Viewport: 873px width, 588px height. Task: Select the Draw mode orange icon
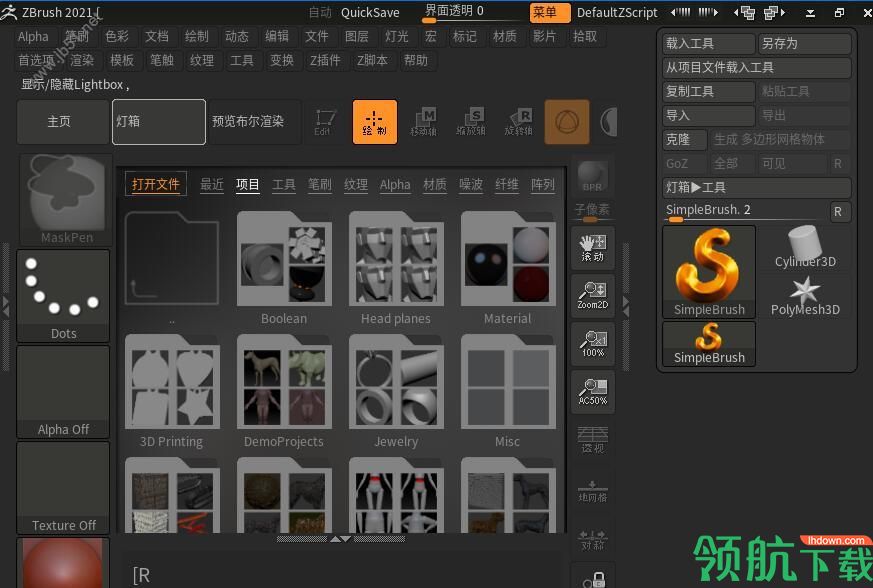pos(375,122)
